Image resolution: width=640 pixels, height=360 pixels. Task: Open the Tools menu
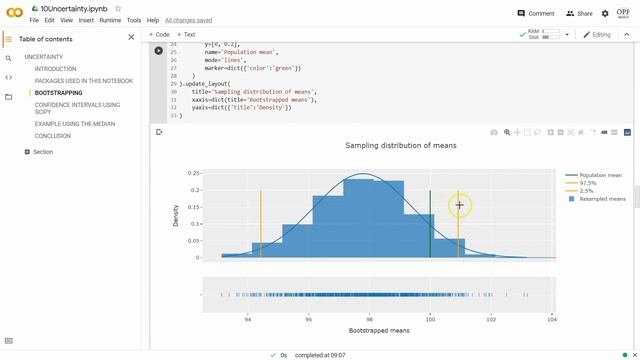coord(134,20)
